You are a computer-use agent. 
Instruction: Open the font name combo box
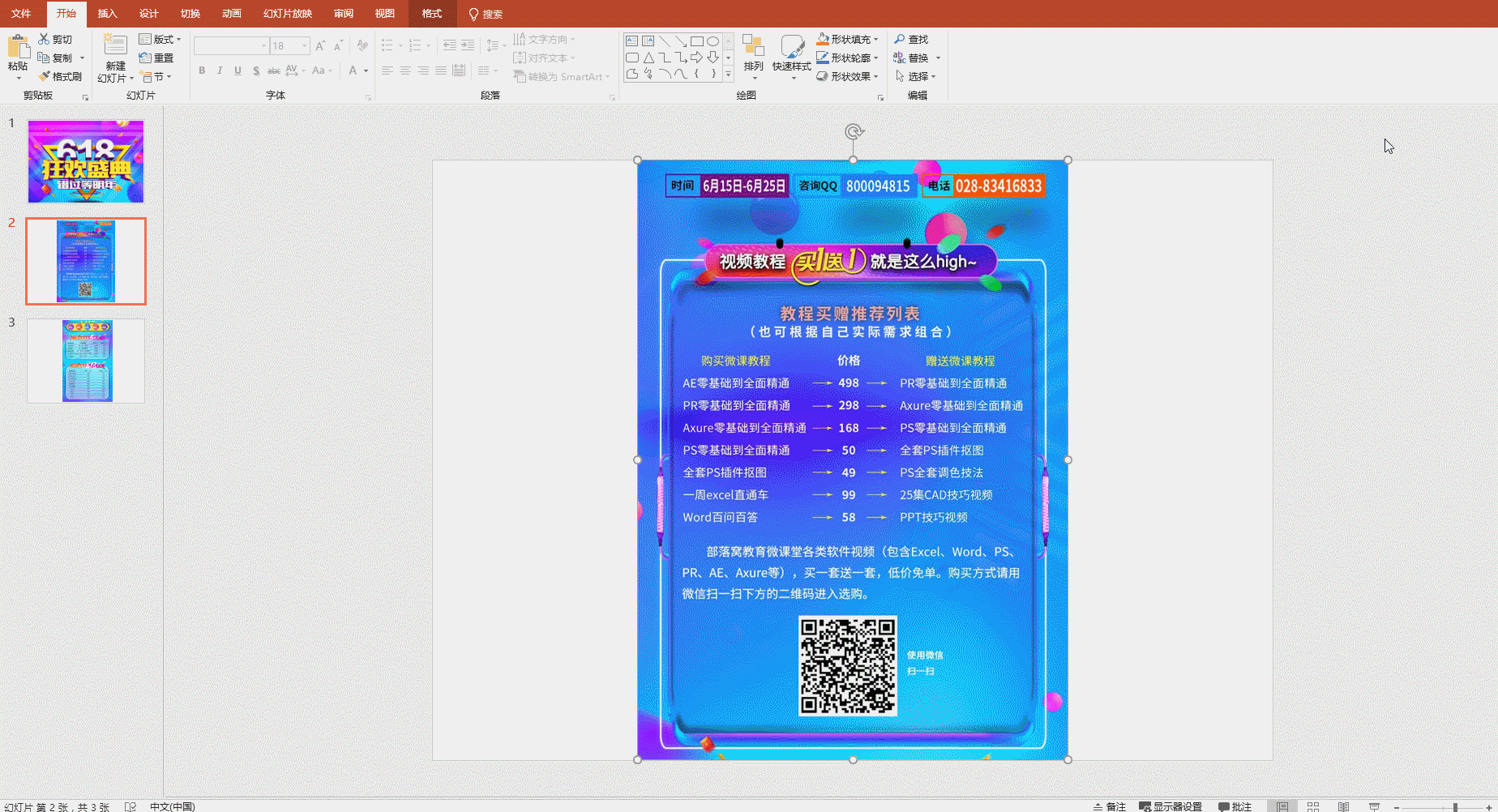pyautogui.click(x=231, y=45)
